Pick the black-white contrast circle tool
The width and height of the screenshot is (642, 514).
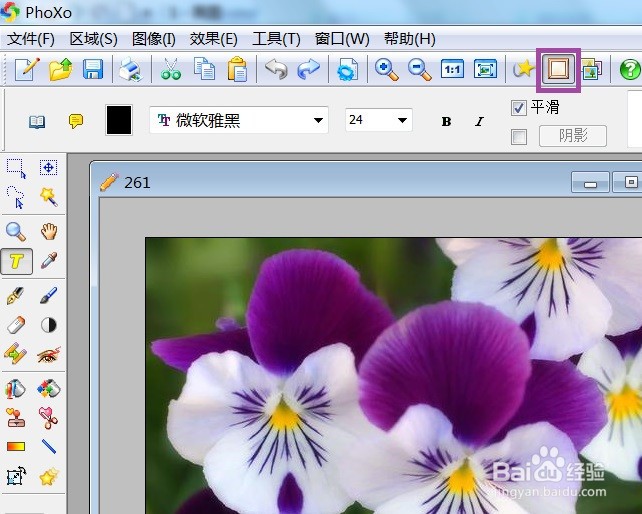tap(48, 325)
